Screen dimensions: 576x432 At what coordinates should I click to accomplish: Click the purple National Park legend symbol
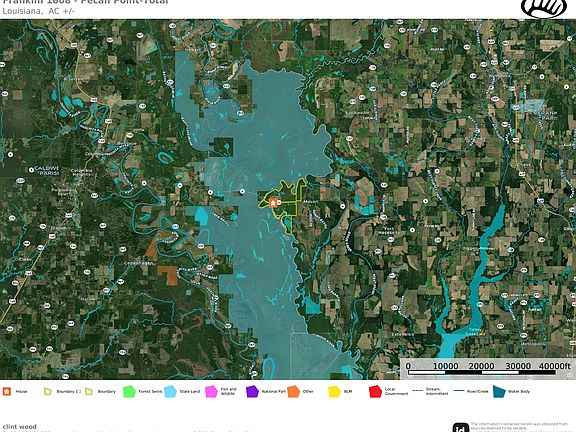pos(252,392)
